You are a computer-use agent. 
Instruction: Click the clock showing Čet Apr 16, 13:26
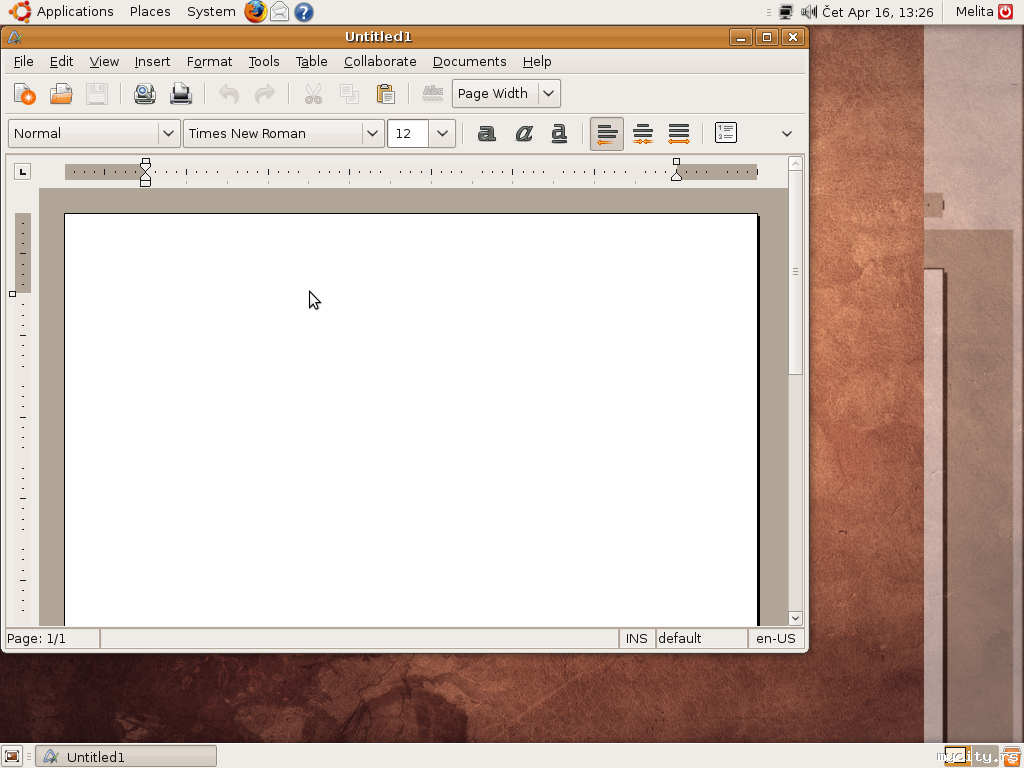(878, 12)
